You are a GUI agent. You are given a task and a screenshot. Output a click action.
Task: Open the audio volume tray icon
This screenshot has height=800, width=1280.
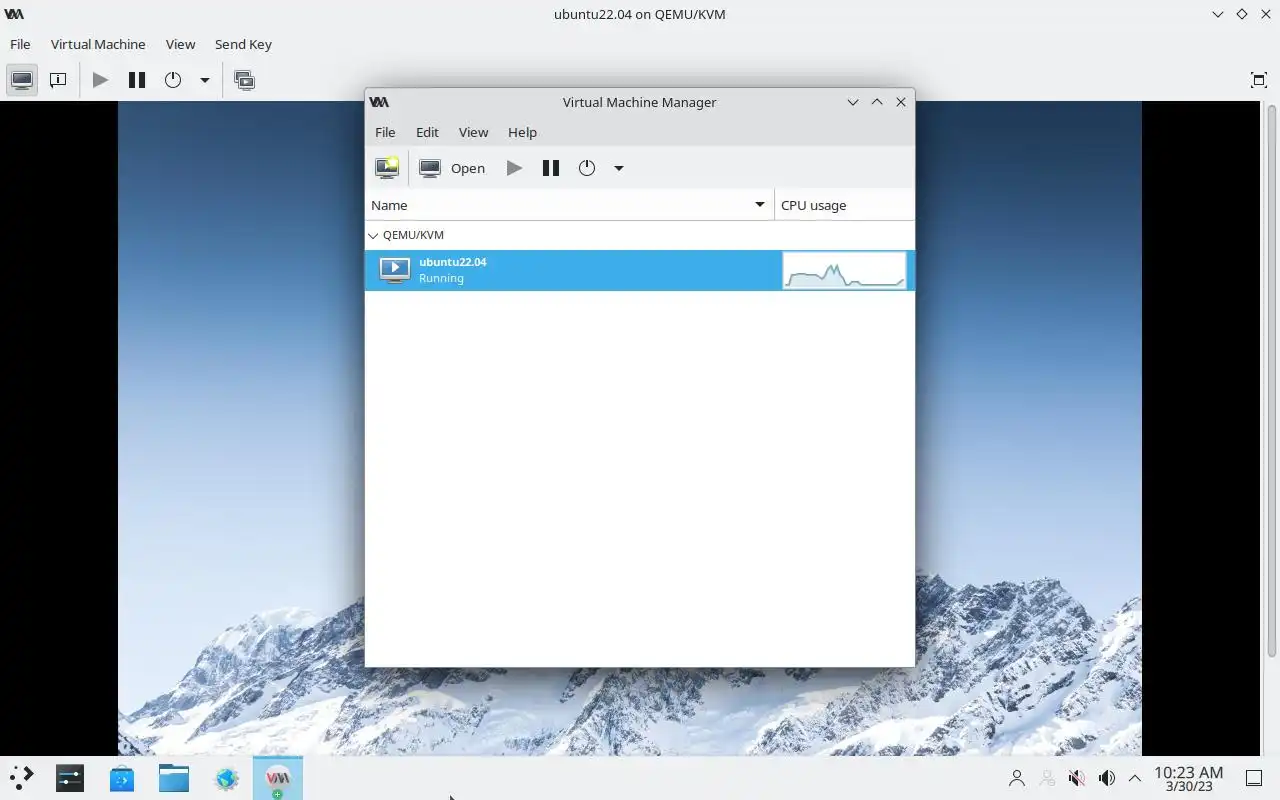pos(1107,778)
